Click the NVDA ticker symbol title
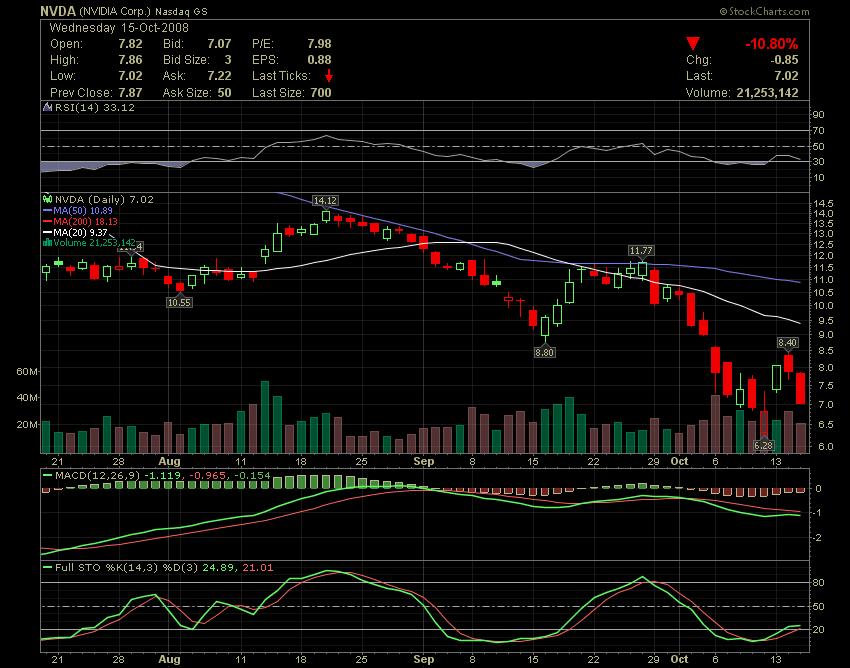The height and width of the screenshot is (668, 850). click(x=58, y=11)
